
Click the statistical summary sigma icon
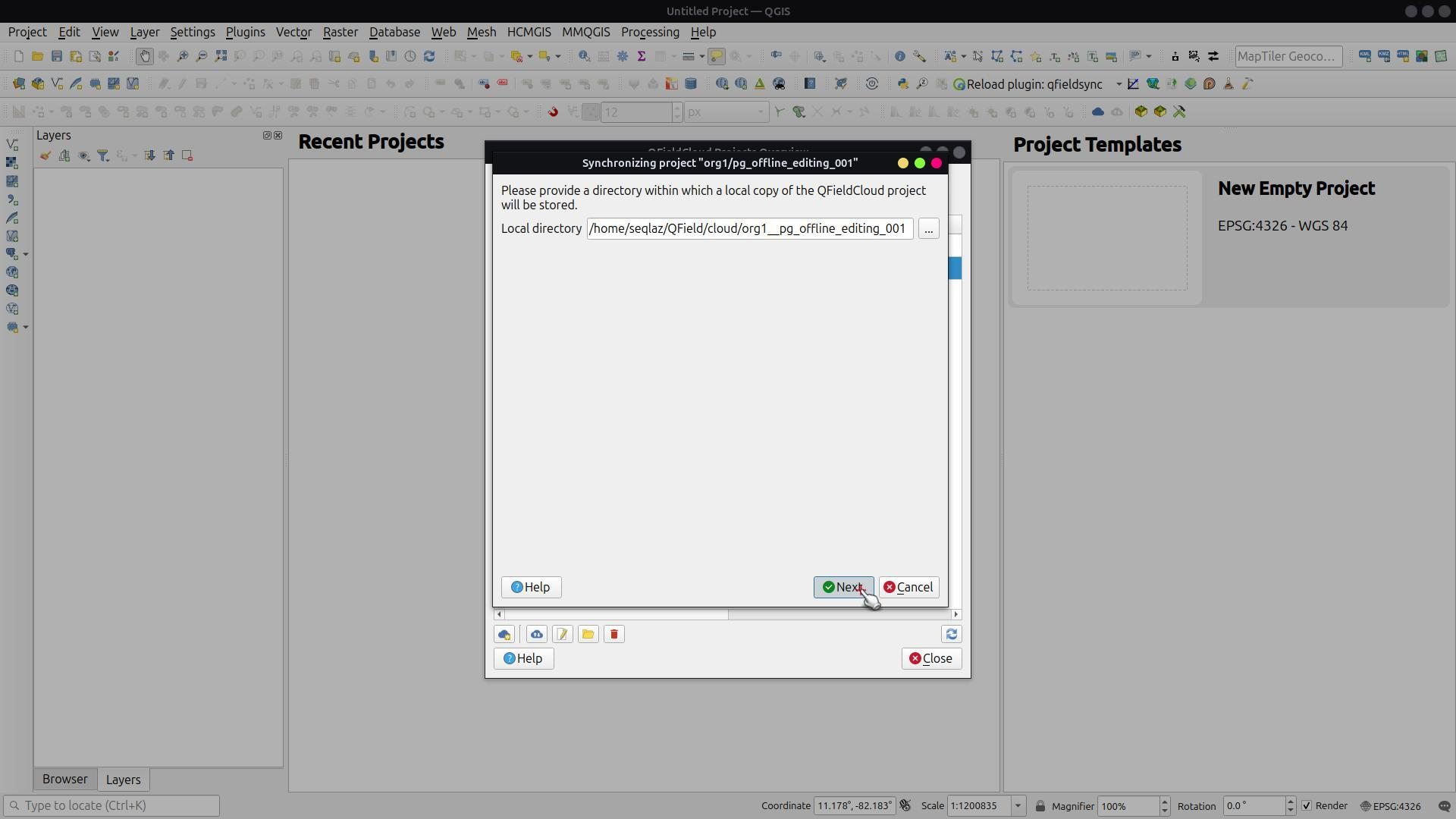pos(641,56)
